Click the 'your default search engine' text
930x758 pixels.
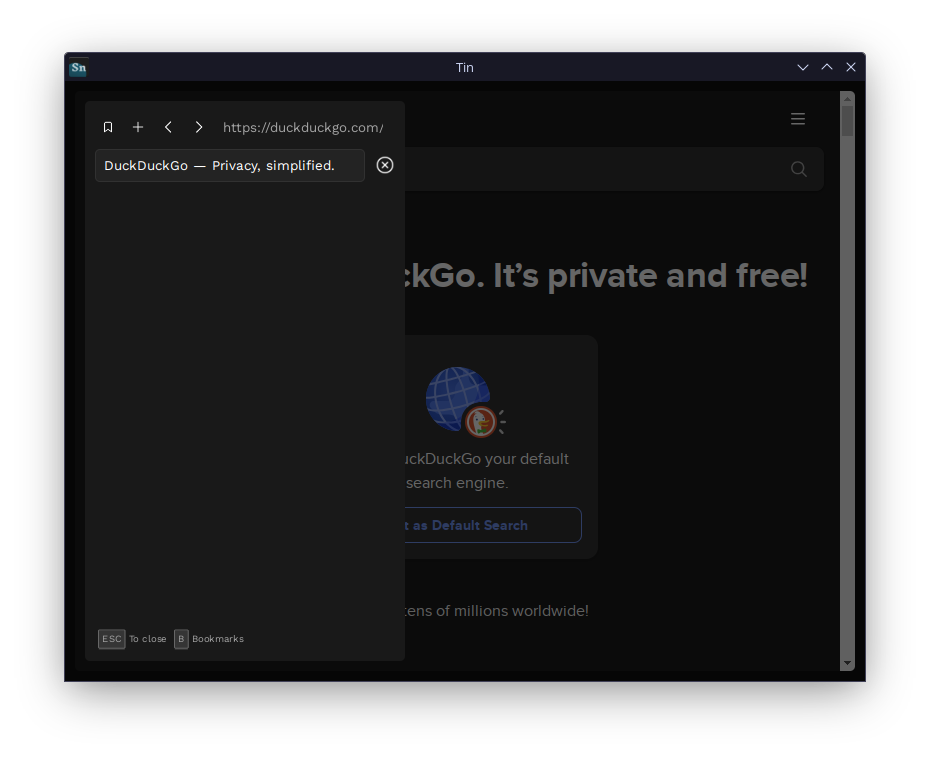coord(486,471)
